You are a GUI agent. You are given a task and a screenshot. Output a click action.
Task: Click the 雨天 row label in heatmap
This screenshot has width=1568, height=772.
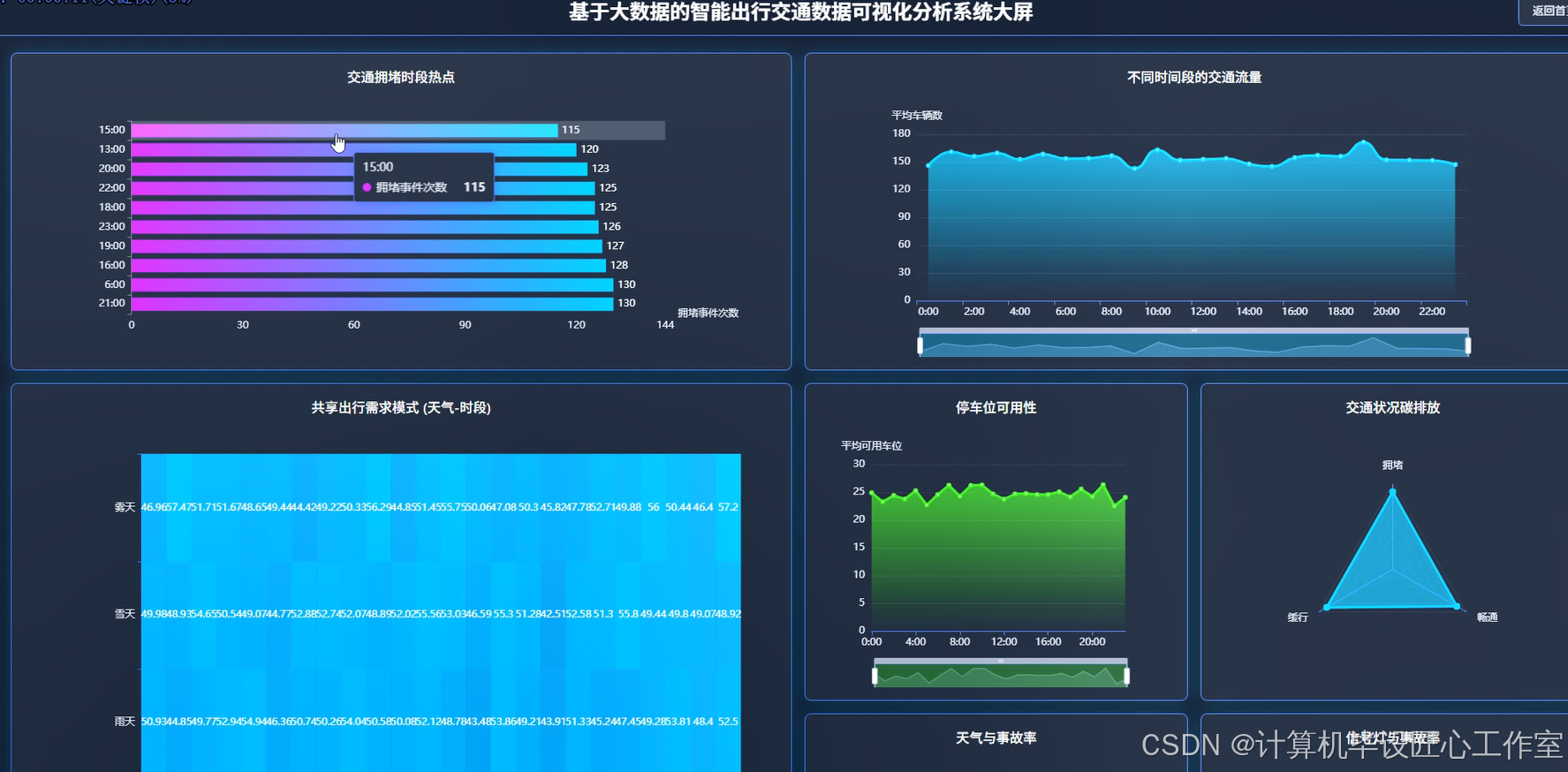pos(125,723)
